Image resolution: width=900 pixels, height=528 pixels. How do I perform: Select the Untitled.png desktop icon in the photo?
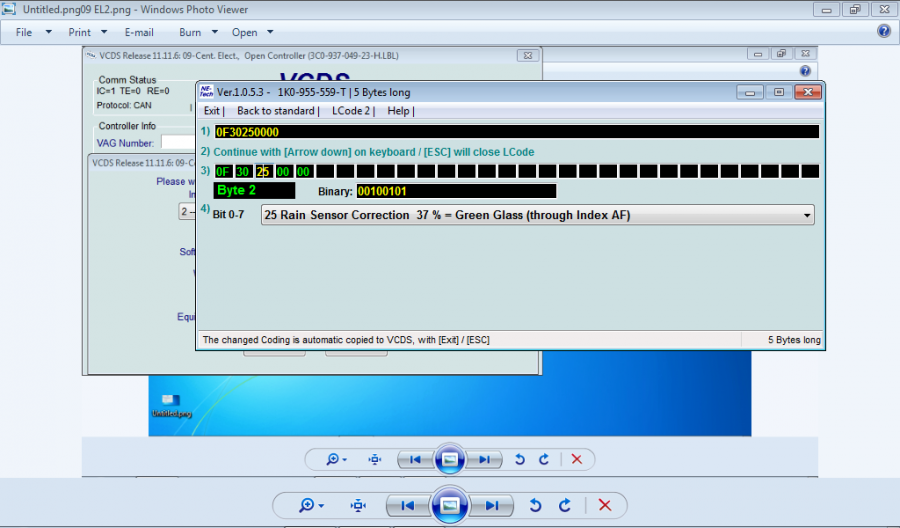(x=165, y=402)
